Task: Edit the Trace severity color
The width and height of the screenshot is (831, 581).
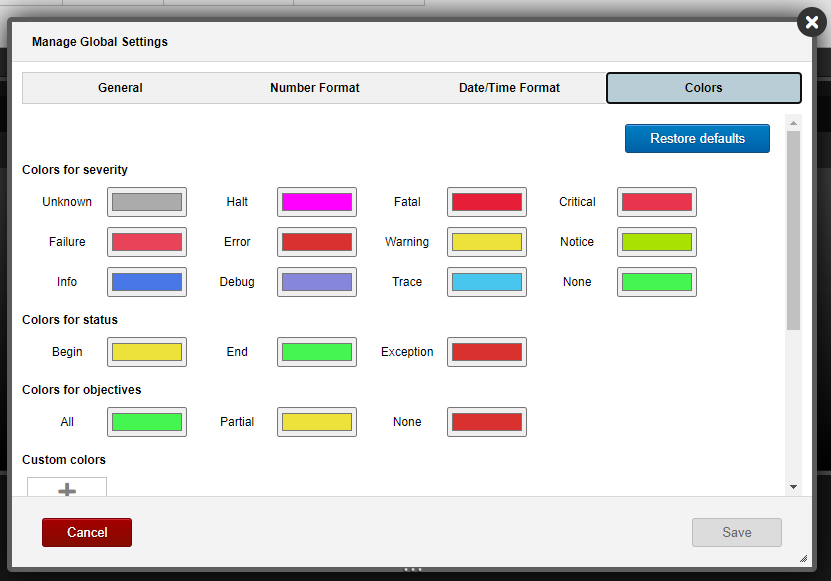Action: [x=486, y=281]
